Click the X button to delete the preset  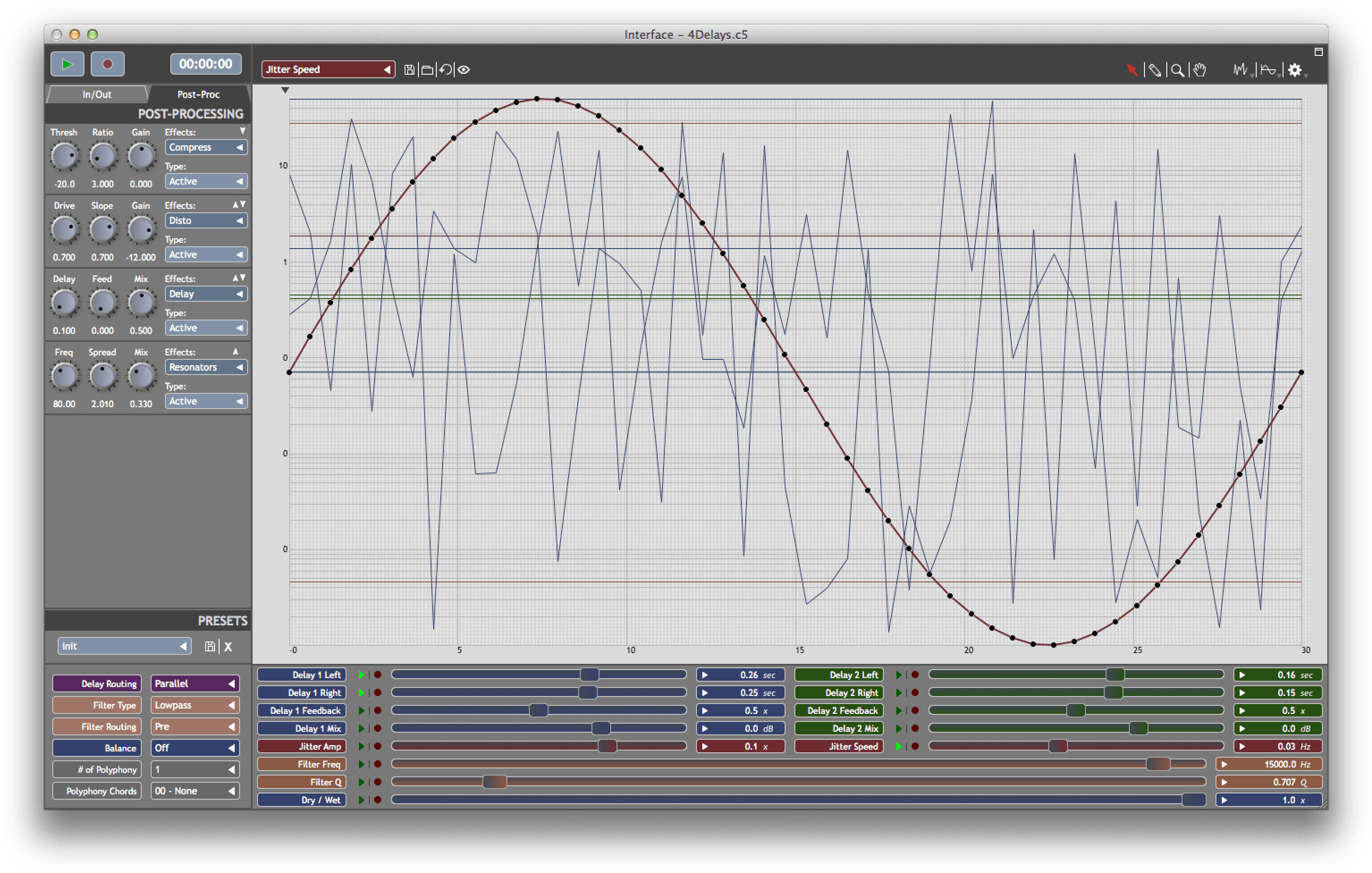click(228, 646)
